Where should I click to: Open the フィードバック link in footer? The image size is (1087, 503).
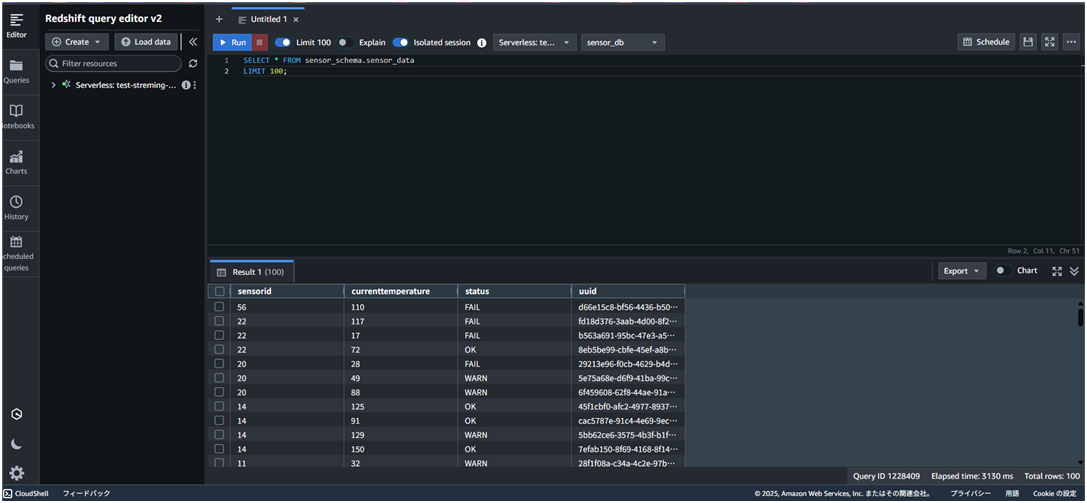(87, 493)
